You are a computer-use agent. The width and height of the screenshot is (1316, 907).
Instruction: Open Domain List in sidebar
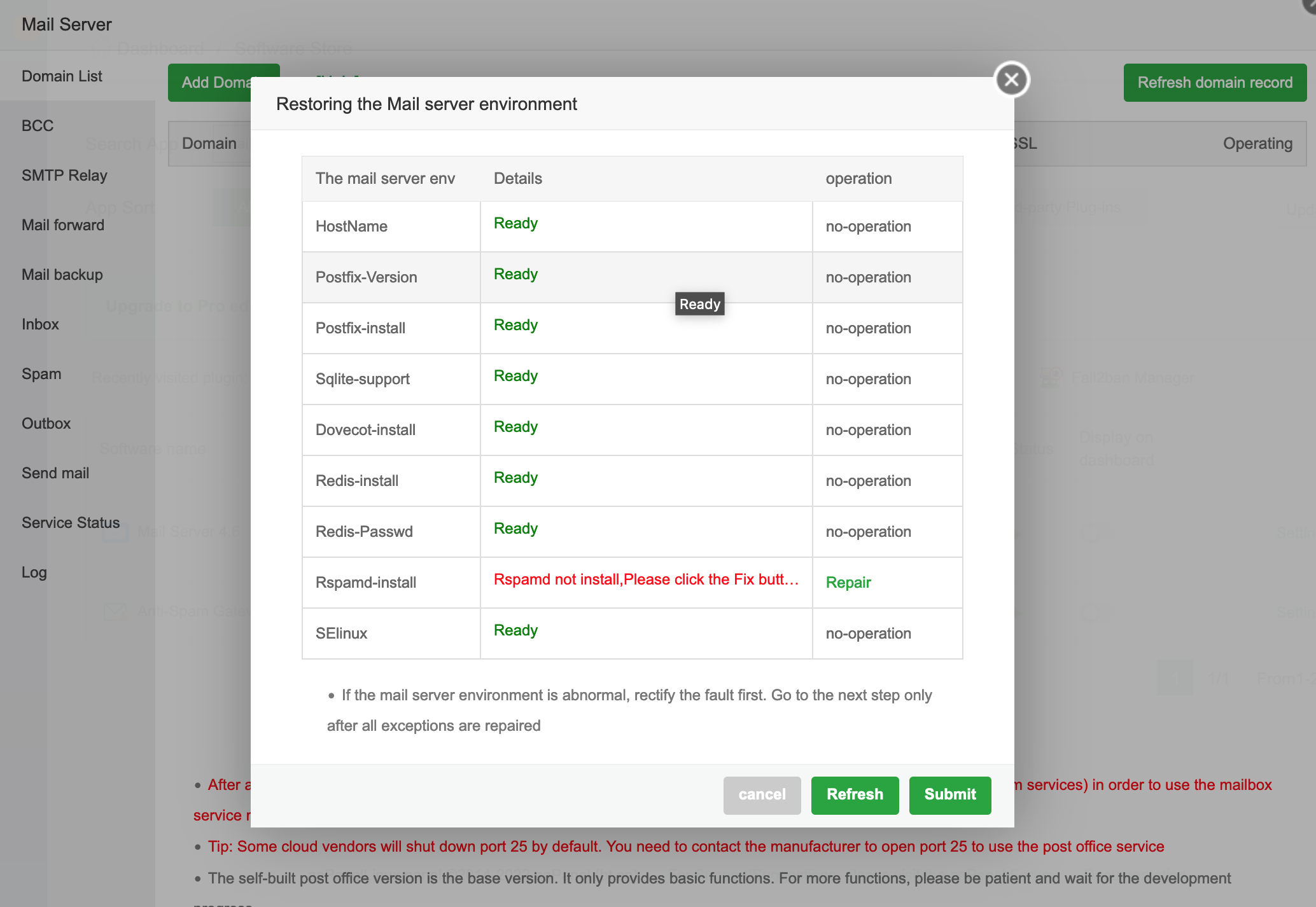click(x=62, y=76)
